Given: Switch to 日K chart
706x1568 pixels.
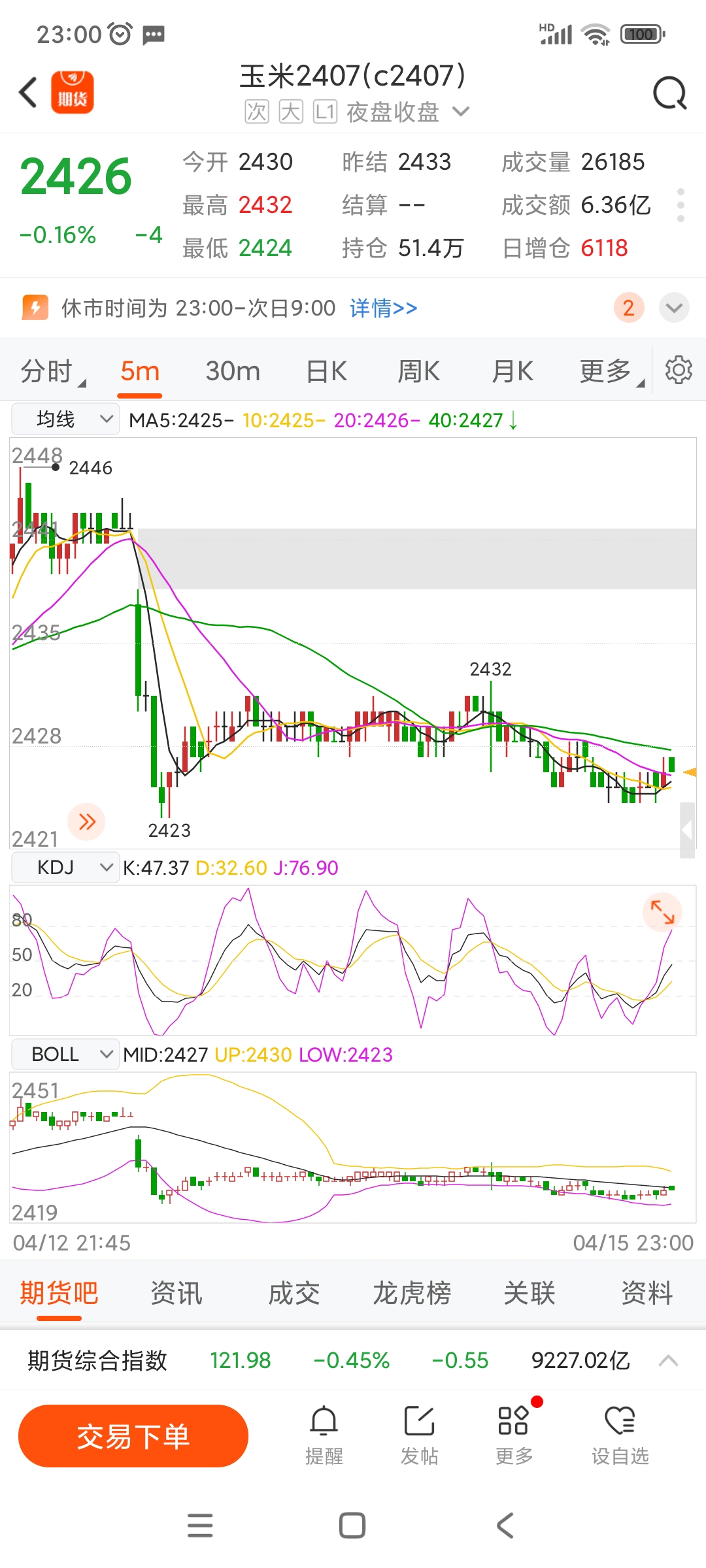Looking at the screenshot, I should coord(326,371).
